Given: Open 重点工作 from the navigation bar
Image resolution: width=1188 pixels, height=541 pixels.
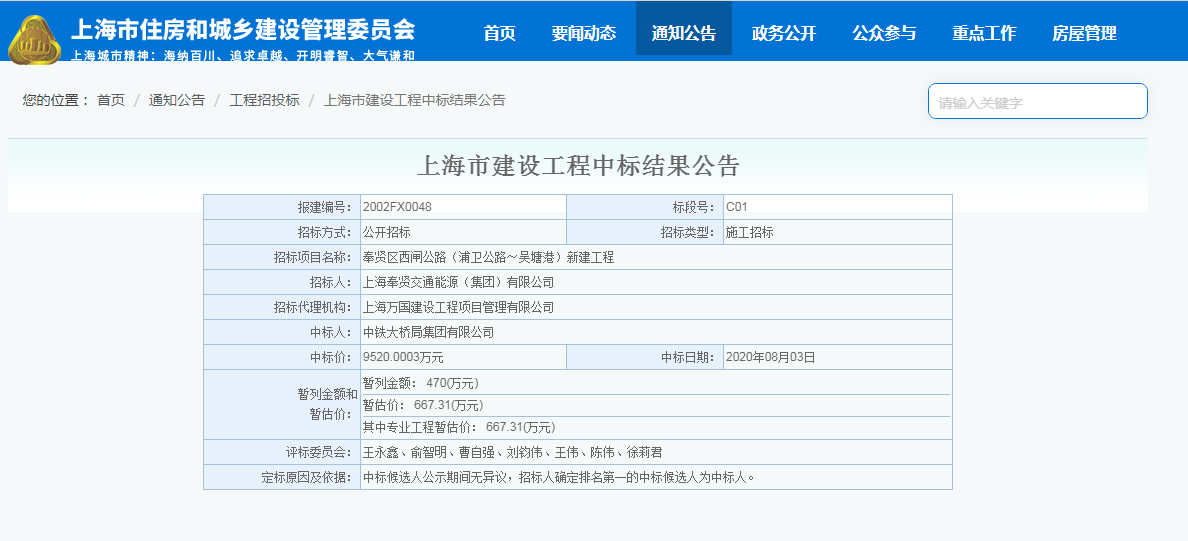Looking at the screenshot, I should 984,33.
